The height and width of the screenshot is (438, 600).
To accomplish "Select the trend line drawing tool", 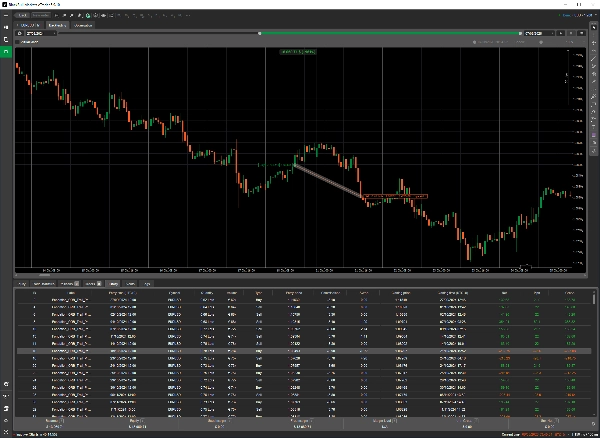I will point(594,59).
